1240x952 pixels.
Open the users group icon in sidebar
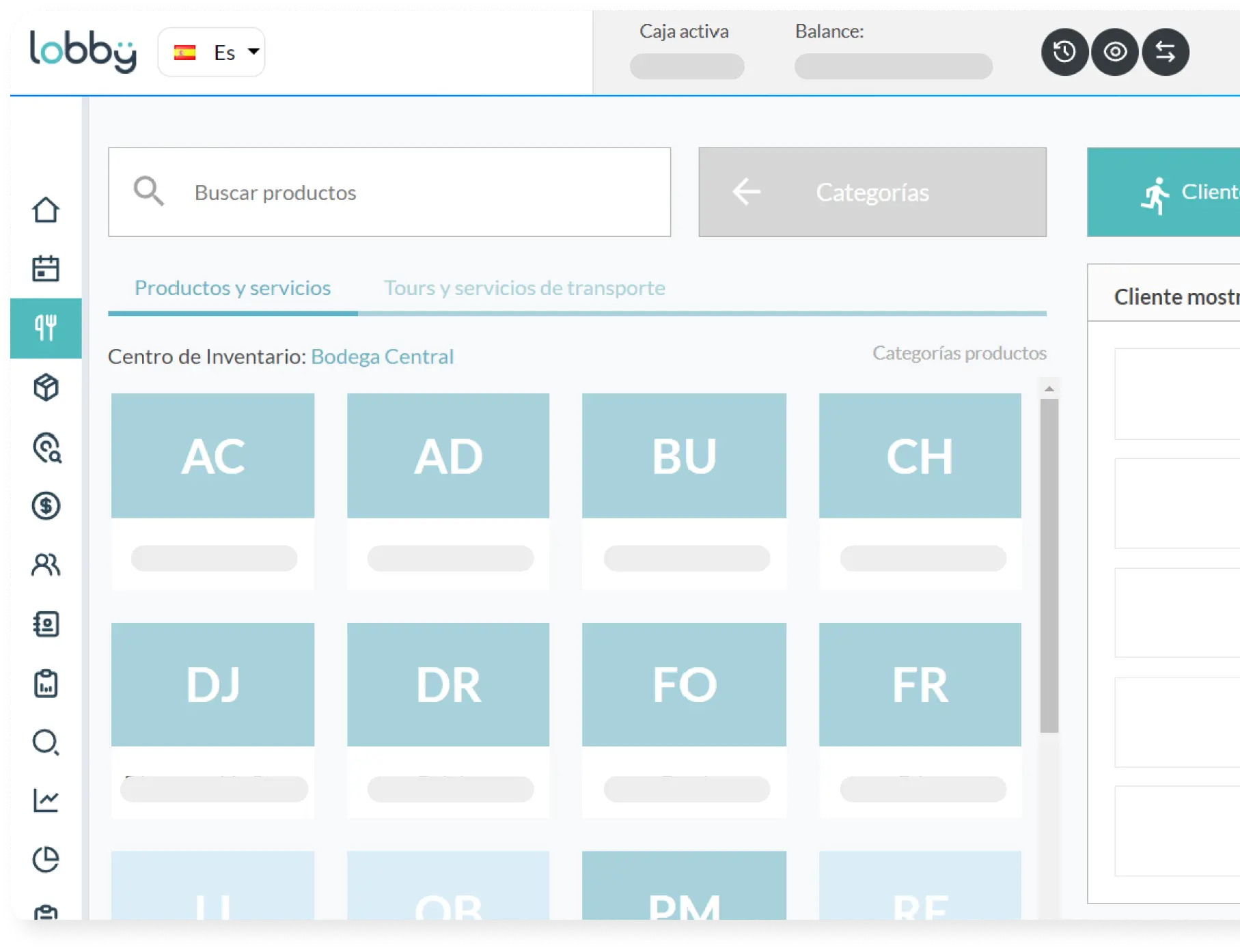(46, 565)
